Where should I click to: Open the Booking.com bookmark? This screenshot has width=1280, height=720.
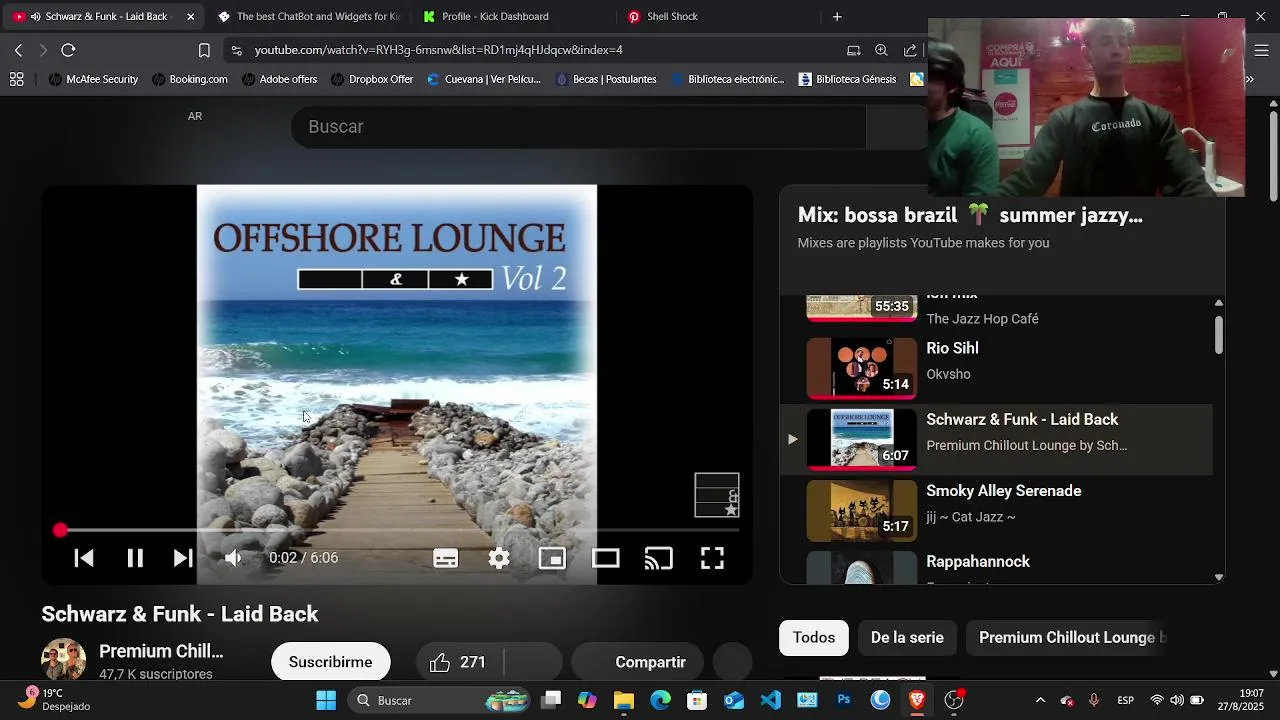point(190,79)
